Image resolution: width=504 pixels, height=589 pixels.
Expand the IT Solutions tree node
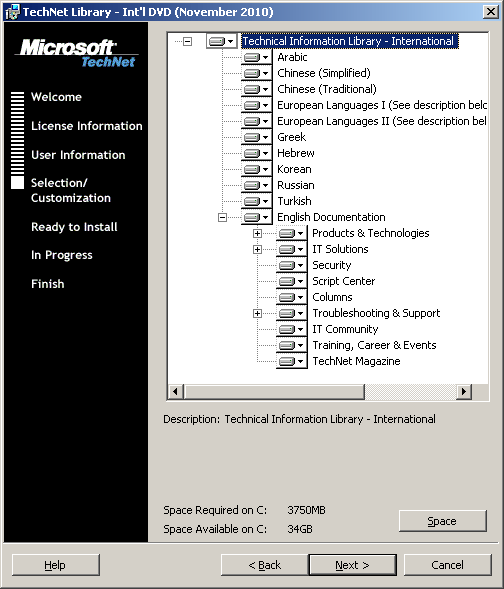click(x=257, y=249)
